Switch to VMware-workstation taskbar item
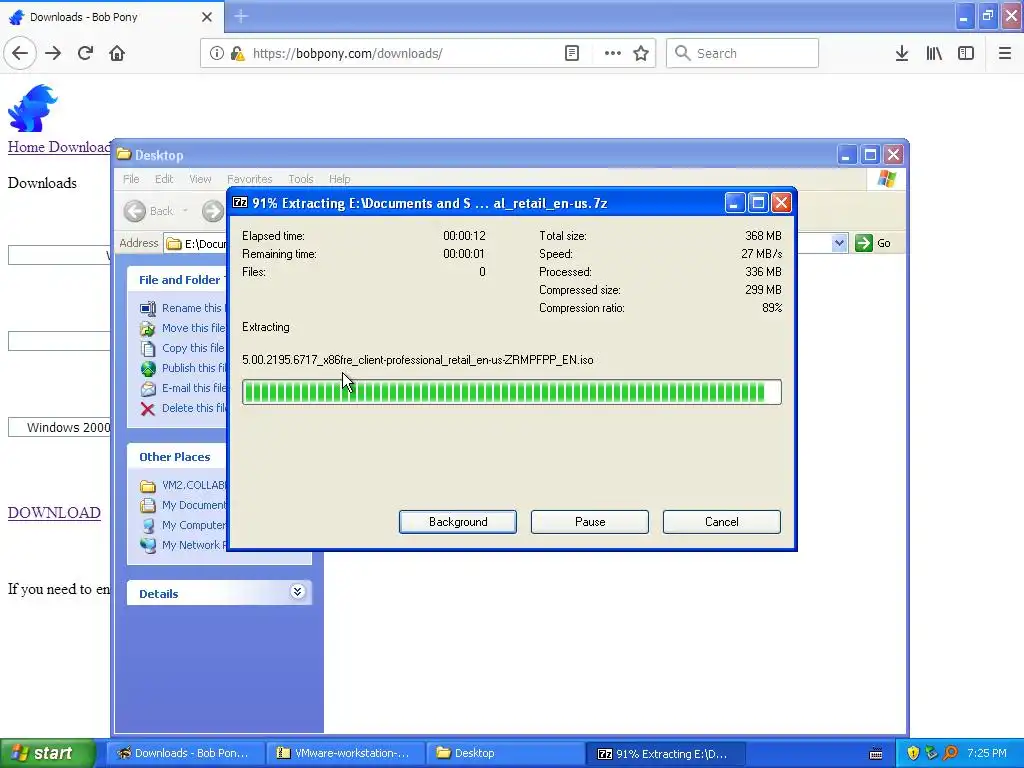The image size is (1024, 768). point(345,753)
